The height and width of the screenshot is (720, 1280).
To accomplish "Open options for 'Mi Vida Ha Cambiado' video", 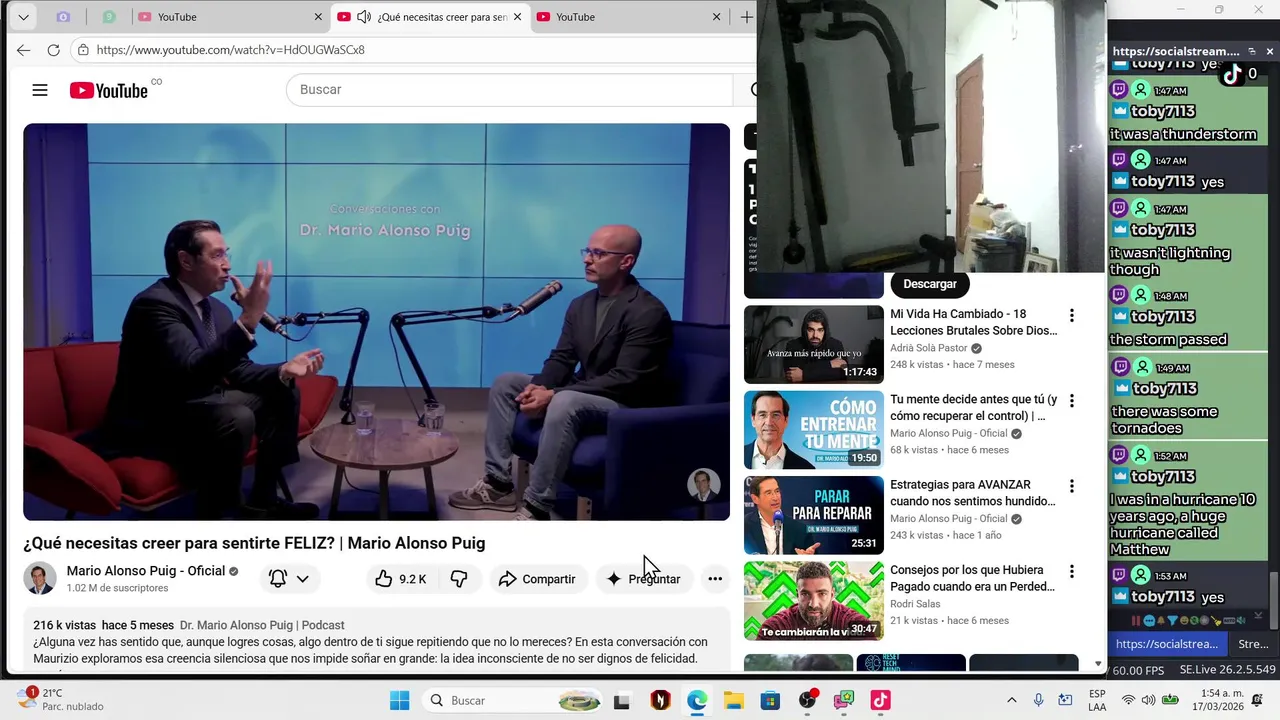I will click(x=1072, y=316).
